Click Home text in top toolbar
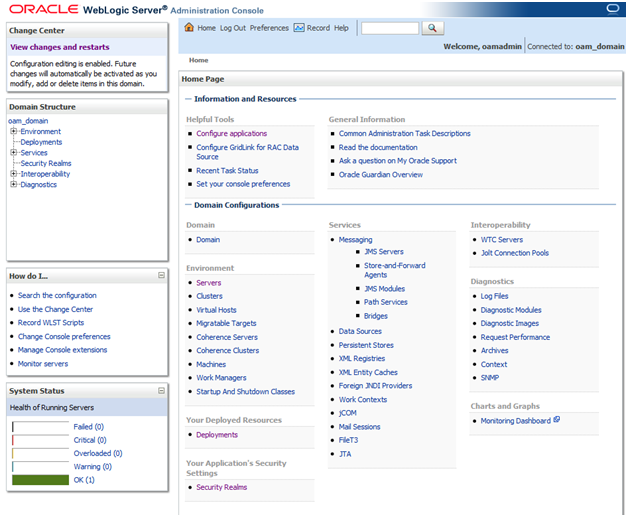 206,28
